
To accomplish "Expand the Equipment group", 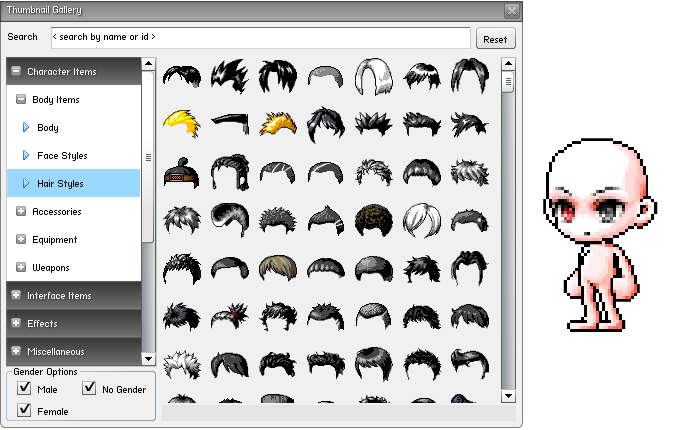I will (x=21, y=239).
